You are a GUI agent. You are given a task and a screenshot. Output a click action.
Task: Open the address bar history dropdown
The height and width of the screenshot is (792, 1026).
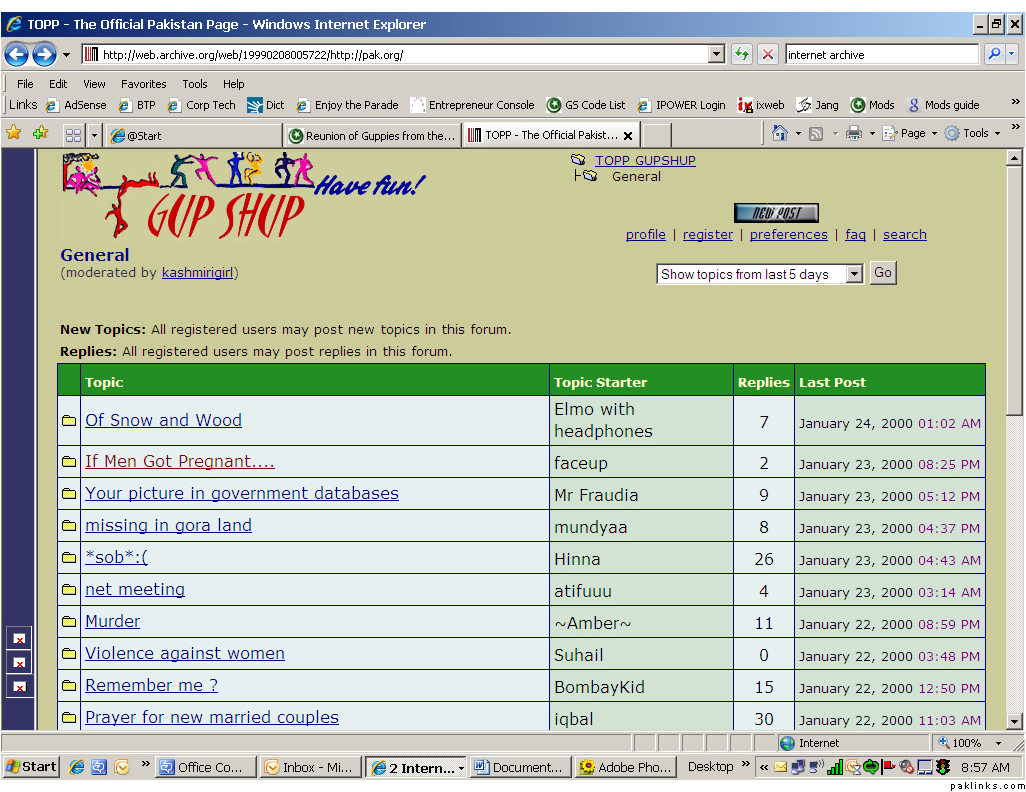click(716, 55)
